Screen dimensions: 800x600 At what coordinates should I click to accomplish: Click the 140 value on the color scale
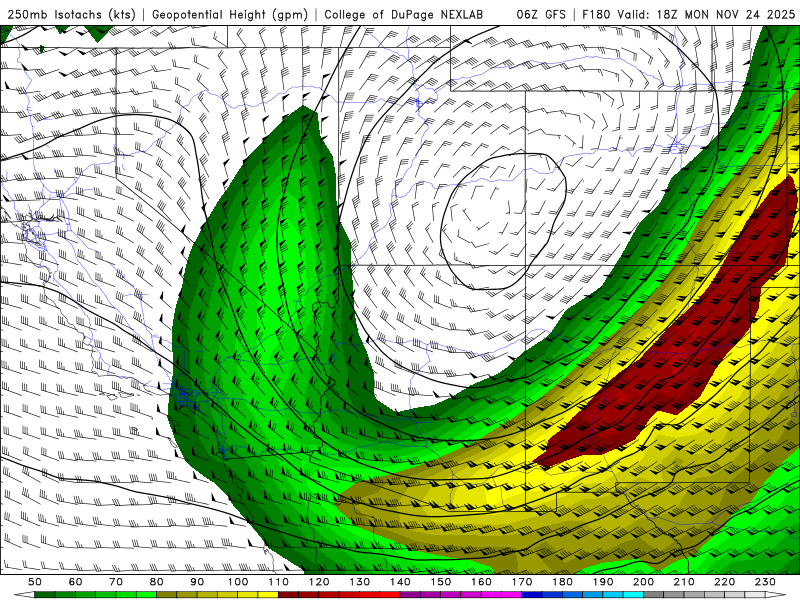coord(400,582)
